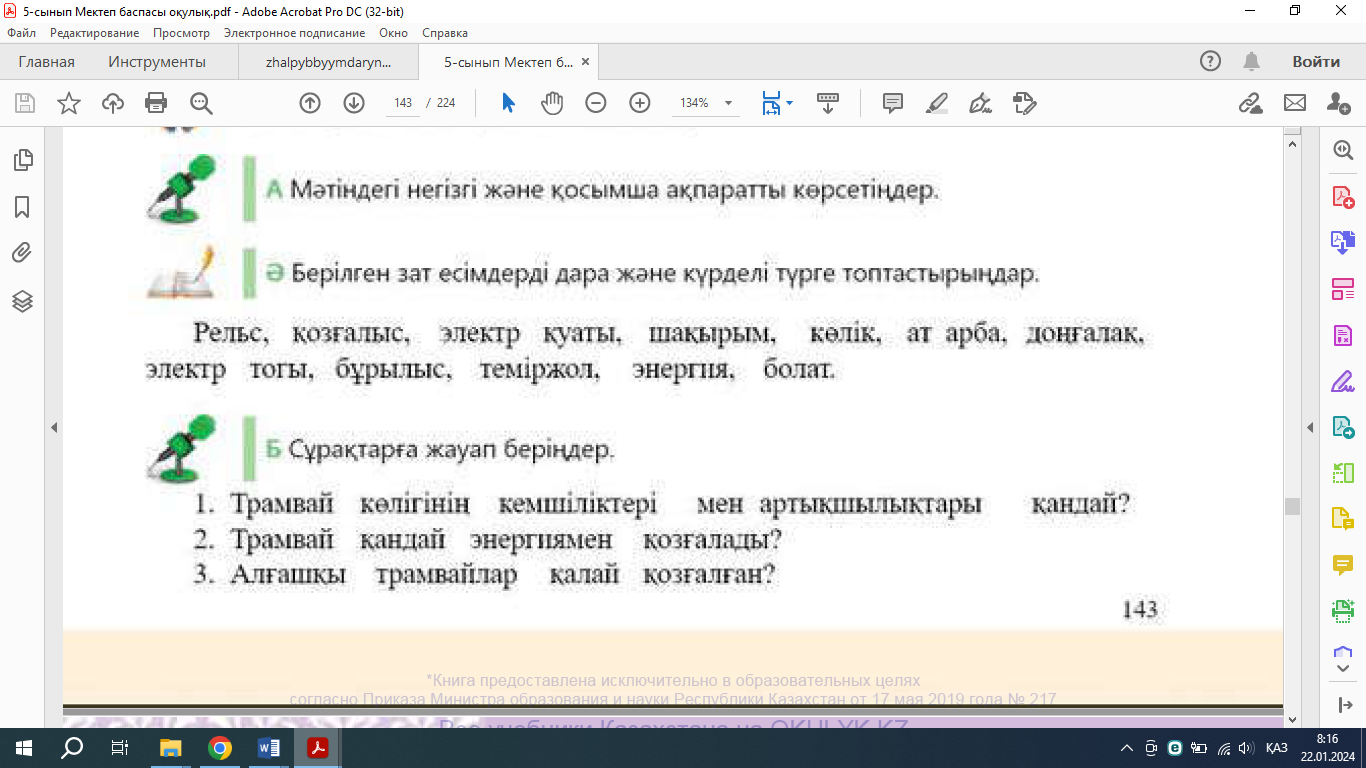Click the Zoom out minus icon
This screenshot has height=768, width=1366.
pyautogui.click(x=596, y=103)
